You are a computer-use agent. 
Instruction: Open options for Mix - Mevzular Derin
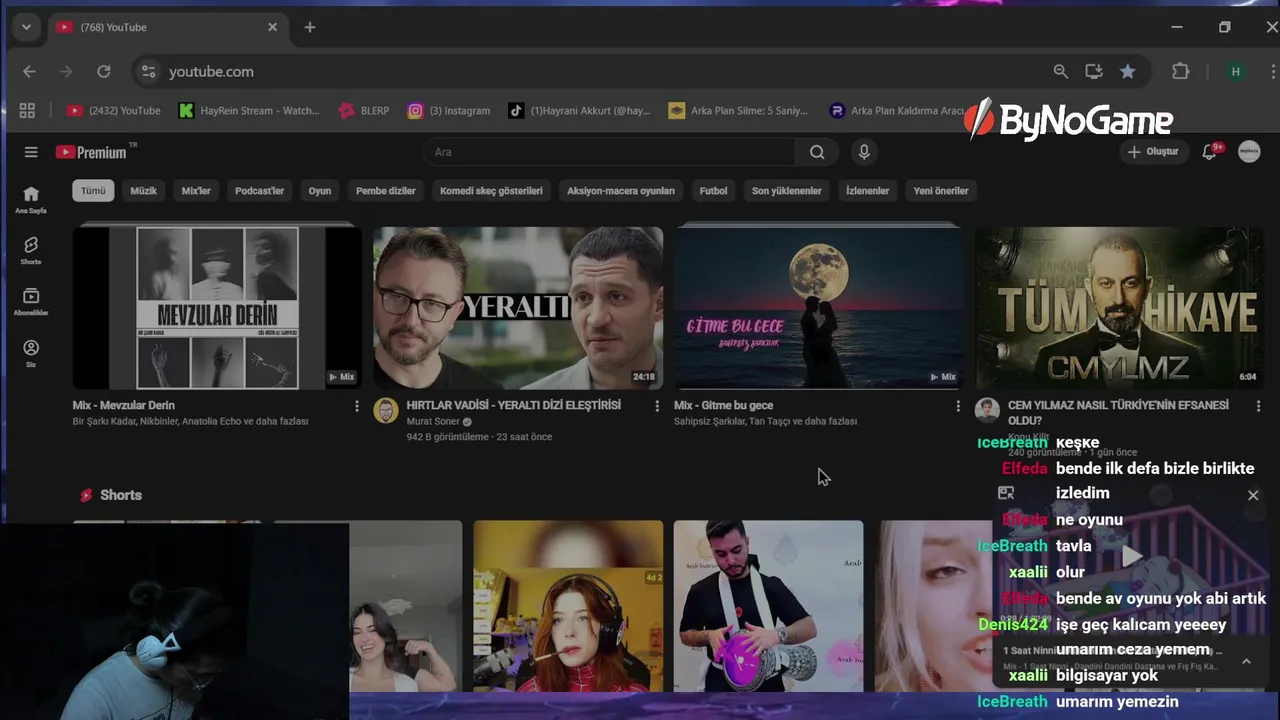[357, 406]
